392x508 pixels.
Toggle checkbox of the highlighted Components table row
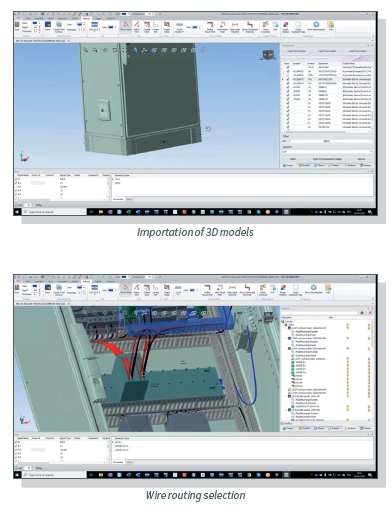[x=288, y=79]
